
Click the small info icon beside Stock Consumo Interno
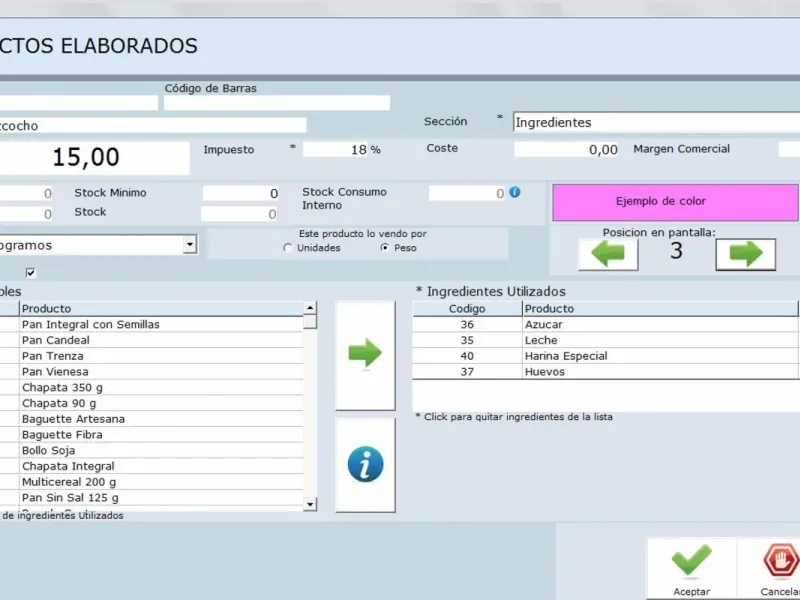click(x=515, y=192)
